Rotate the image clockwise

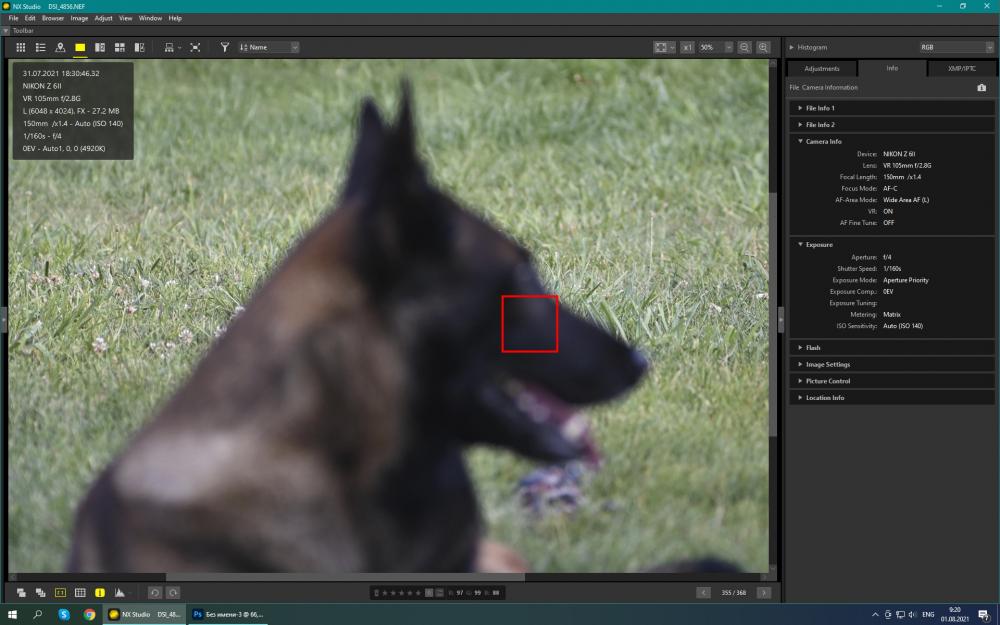pos(173,592)
